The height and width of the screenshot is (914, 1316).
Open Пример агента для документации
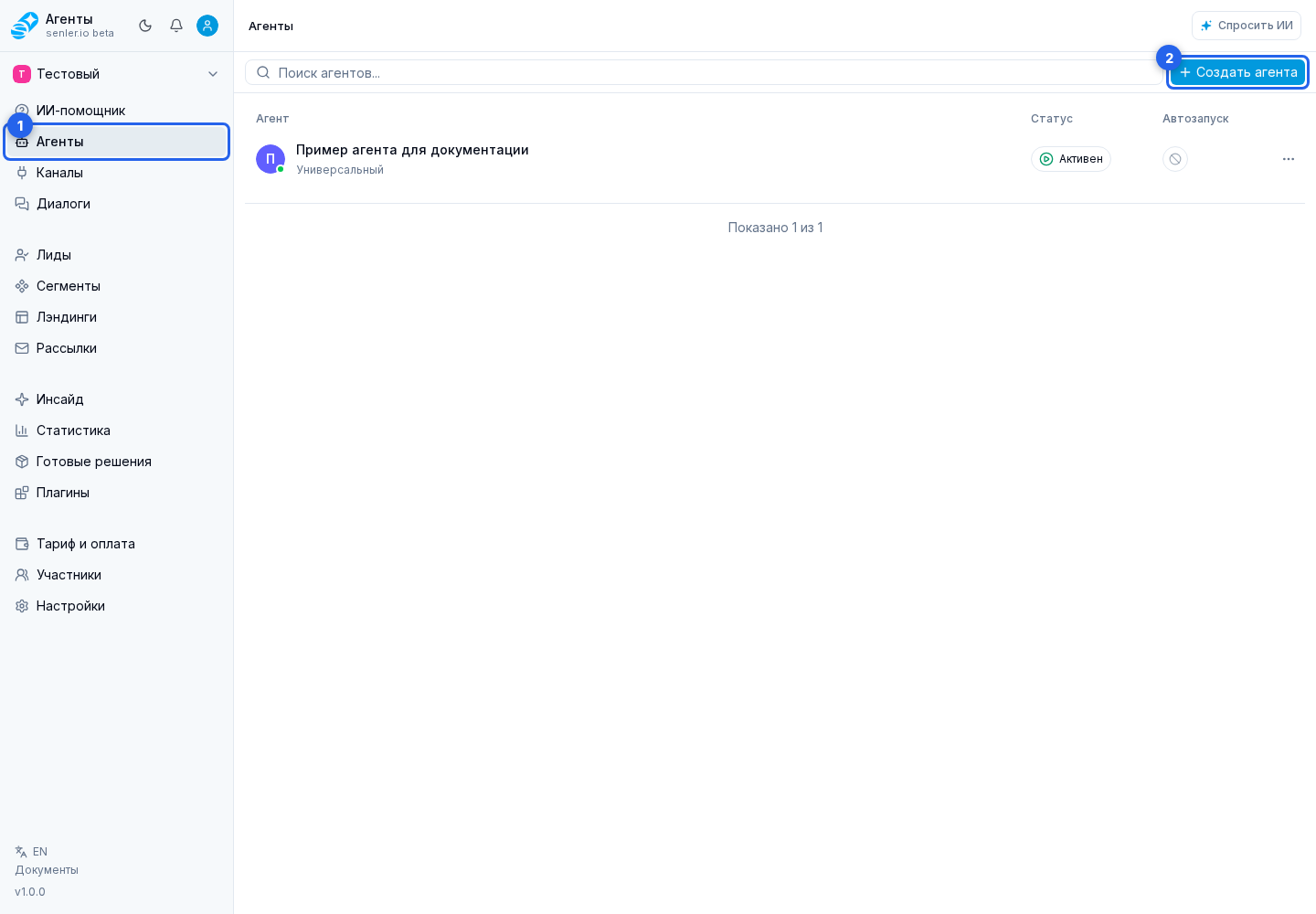tap(412, 150)
